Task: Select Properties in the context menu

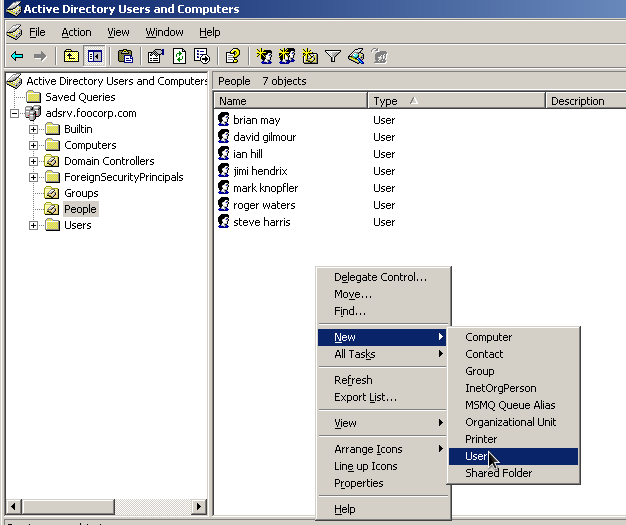Action: pyautogui.click(x=382, y=483)
